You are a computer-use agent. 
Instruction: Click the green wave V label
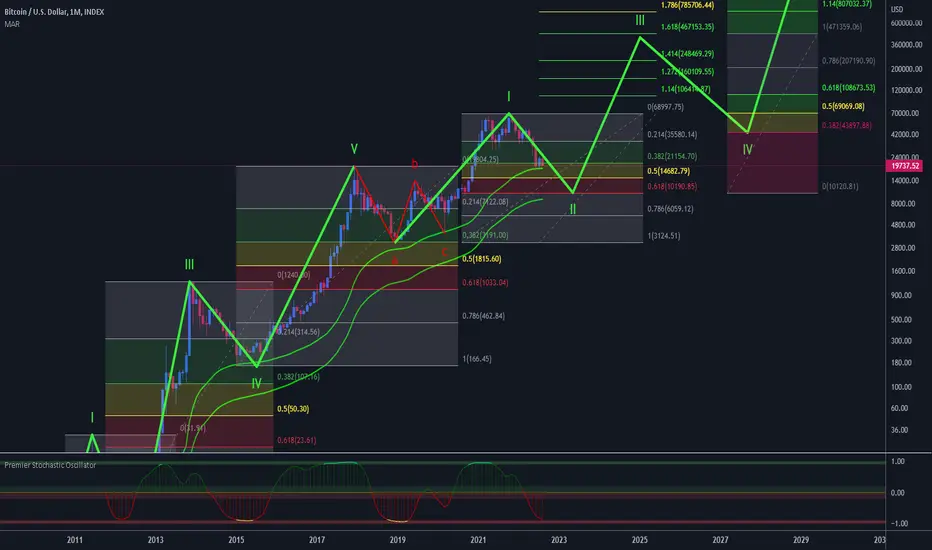[x=354, y=149]
